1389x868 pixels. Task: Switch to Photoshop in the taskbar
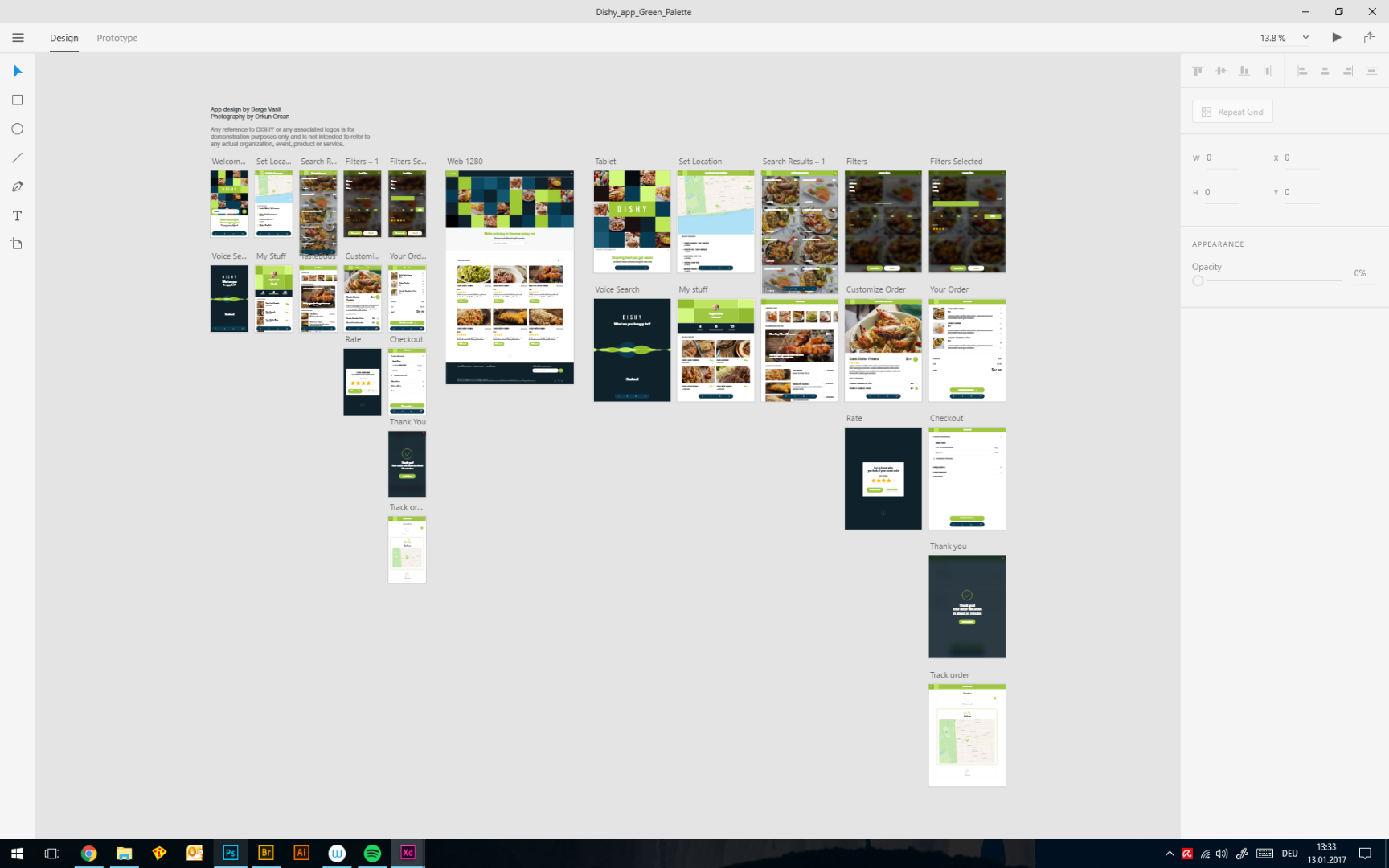pyautogui.click(x=230, y=854)
